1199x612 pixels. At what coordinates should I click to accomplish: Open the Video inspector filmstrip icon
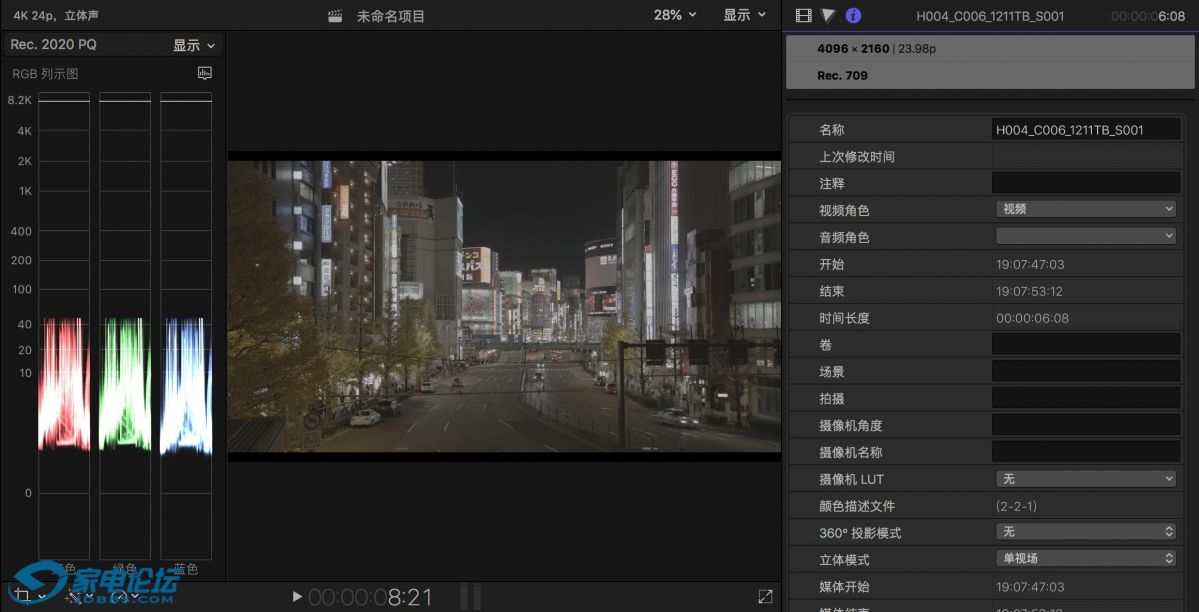[802, 15]
